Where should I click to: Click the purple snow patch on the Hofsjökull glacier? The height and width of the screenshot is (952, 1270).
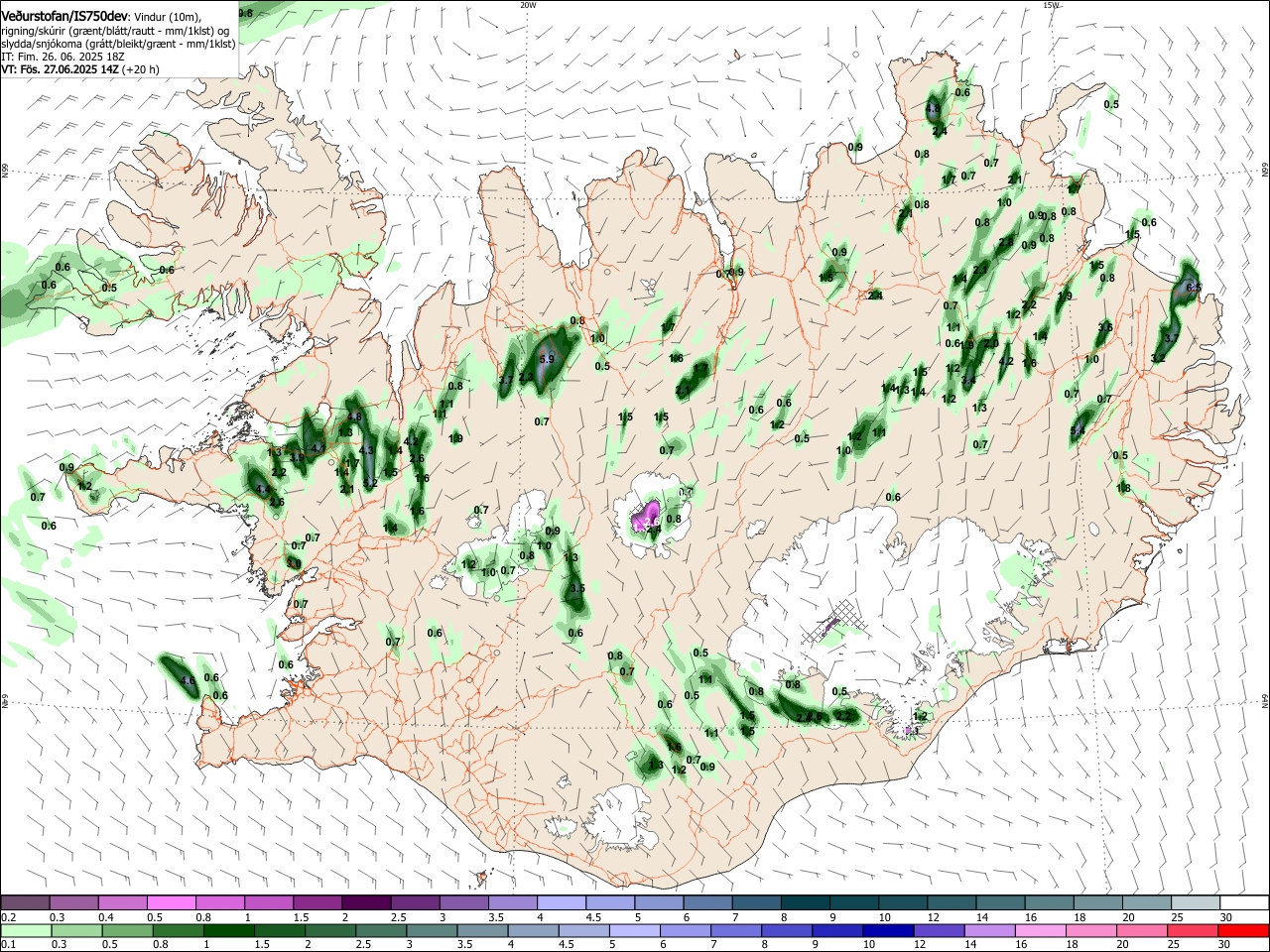click(x=648, y=516)
